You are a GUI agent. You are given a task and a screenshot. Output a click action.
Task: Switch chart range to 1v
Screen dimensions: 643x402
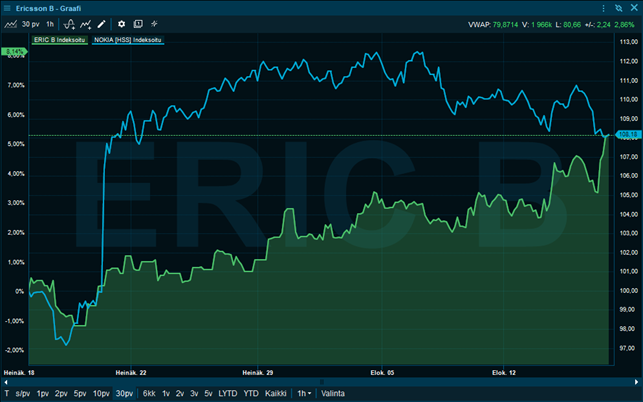pos(166,393)
